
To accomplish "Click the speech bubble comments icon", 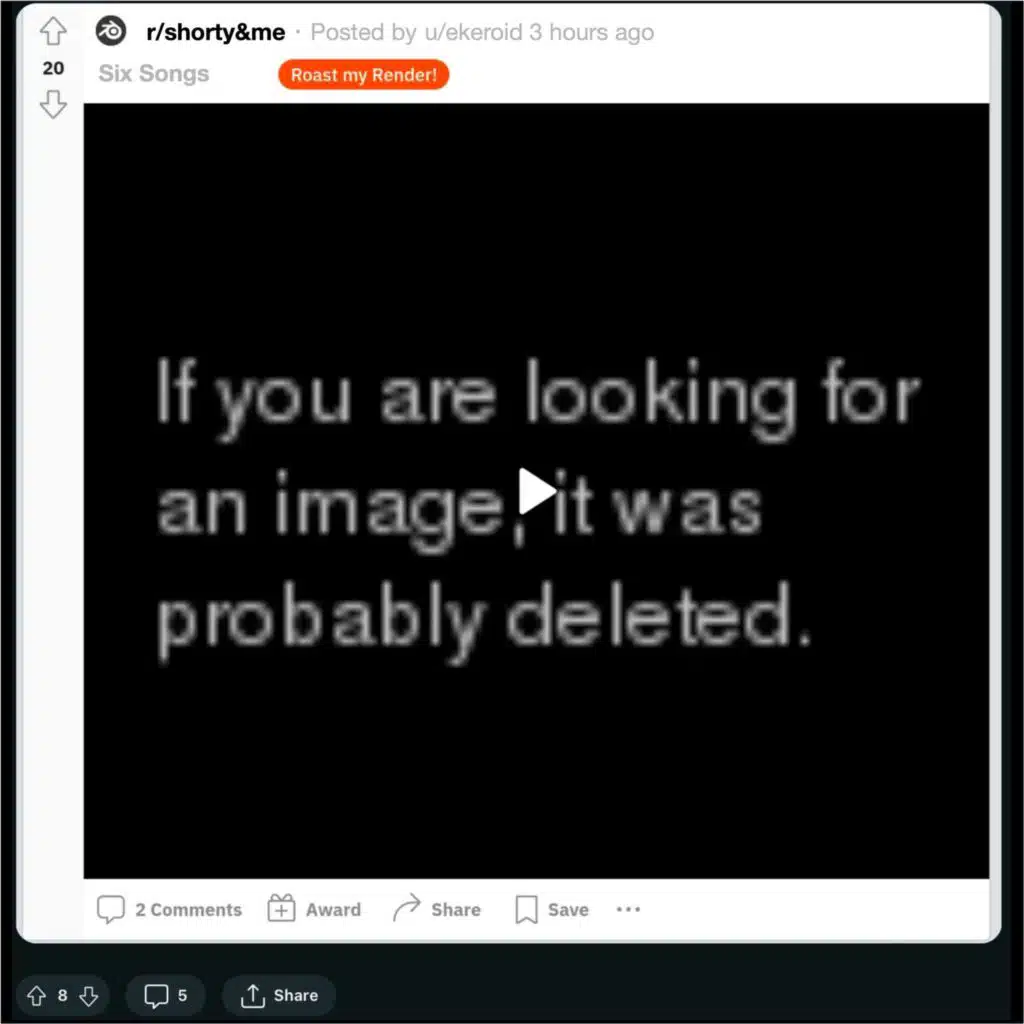I will point(110,909).
